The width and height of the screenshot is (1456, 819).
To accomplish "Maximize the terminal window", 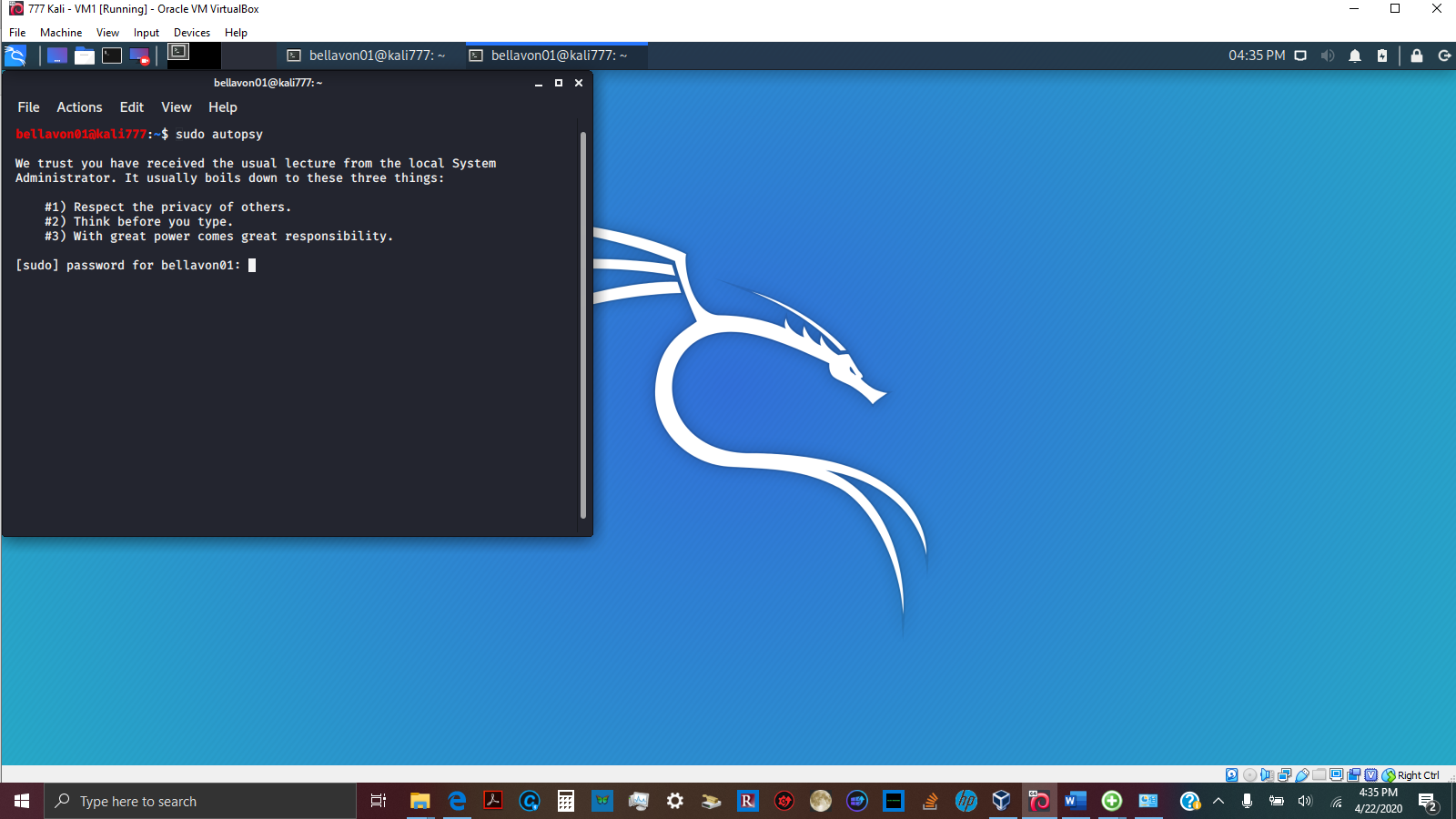I will 559,83.
